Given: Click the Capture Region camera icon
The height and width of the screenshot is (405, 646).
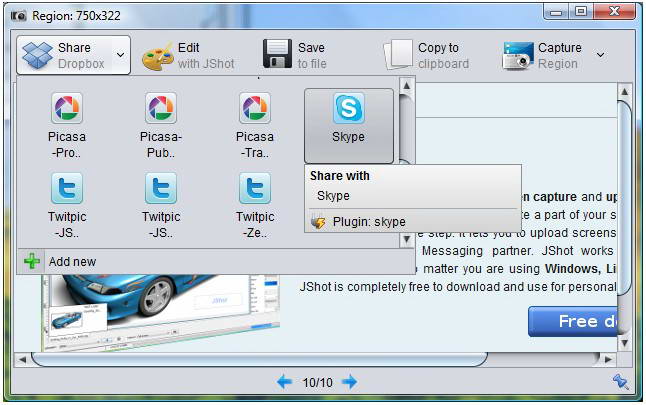Looking at the screenshot, I should [518, 56].
